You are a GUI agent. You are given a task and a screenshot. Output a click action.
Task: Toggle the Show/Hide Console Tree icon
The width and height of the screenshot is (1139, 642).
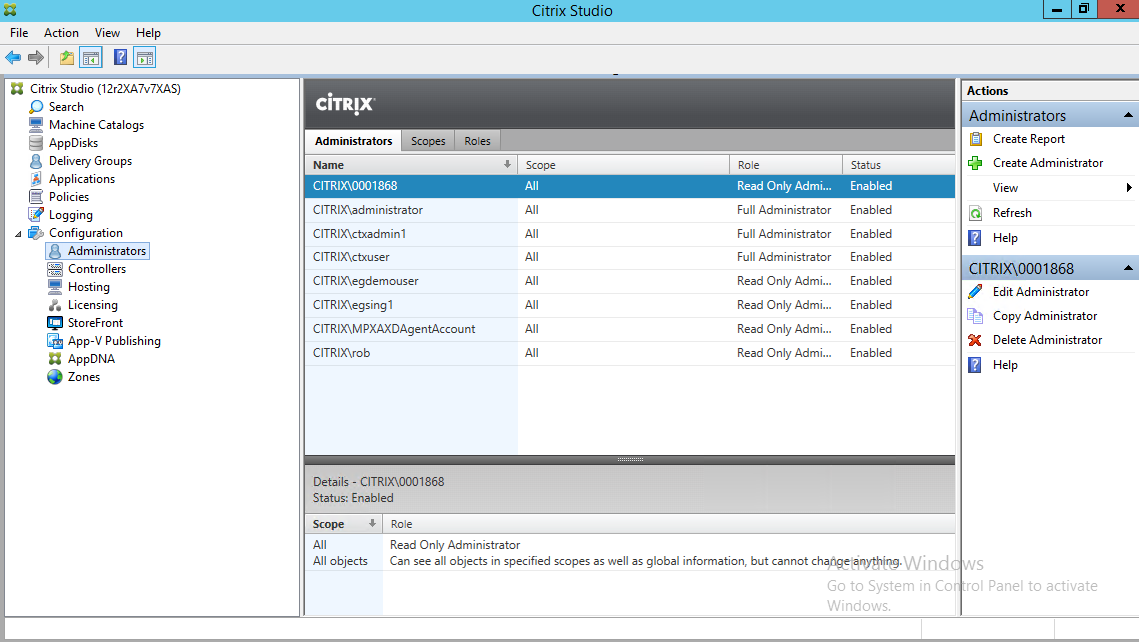click(x=91, y=57)
